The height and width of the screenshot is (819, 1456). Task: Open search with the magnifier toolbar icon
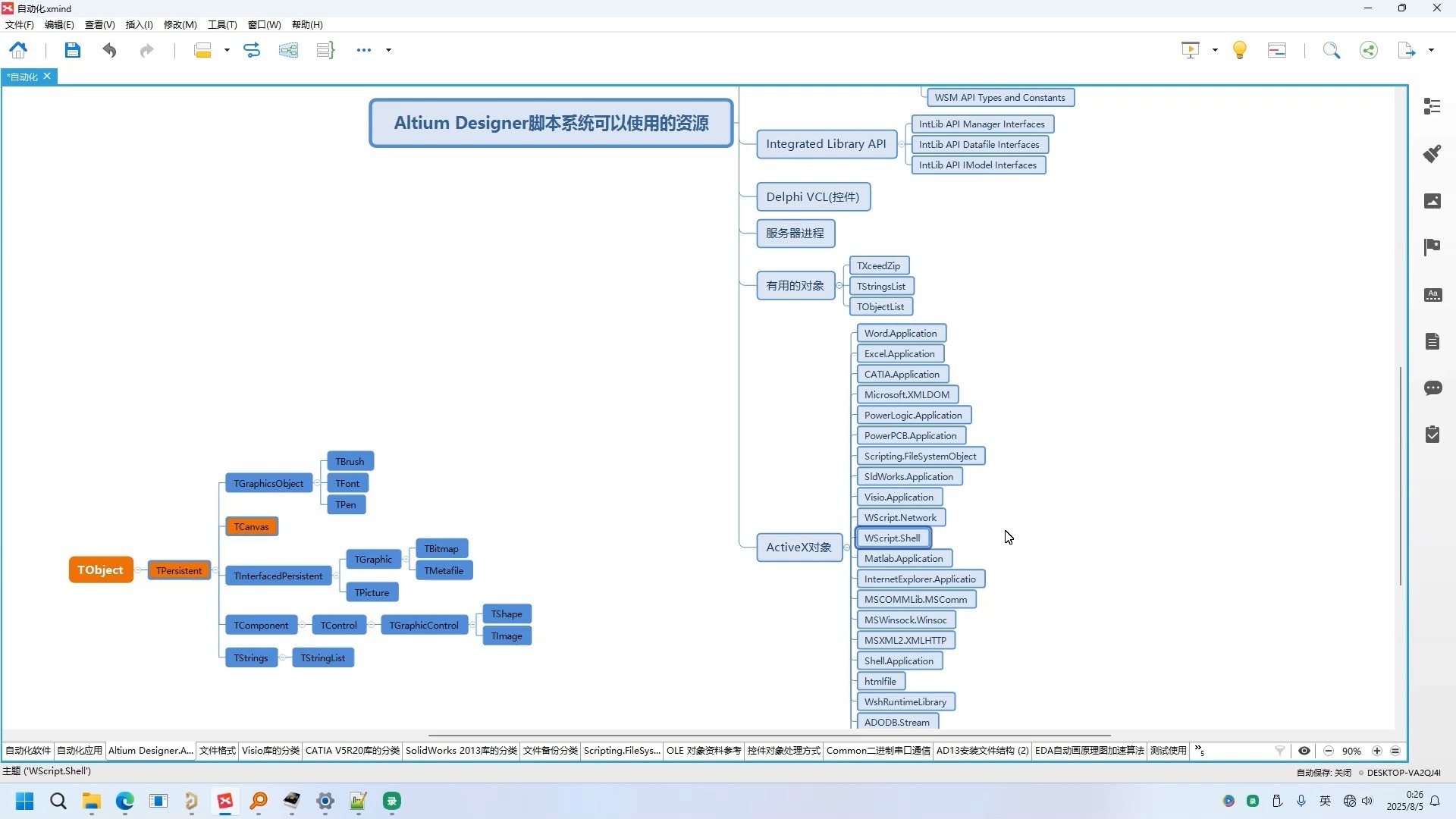pos(1332,50)
